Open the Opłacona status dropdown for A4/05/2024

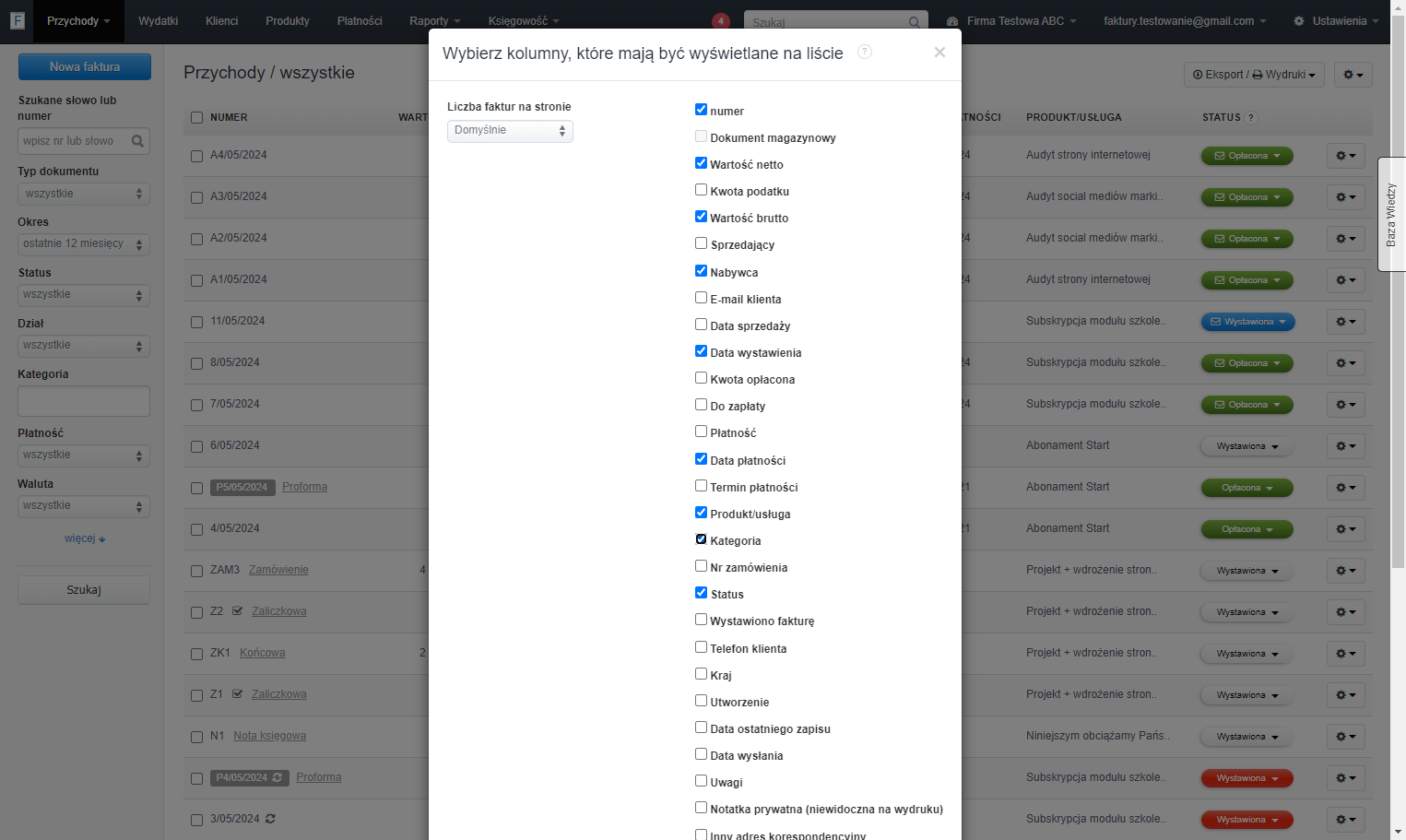pos(1246,156)
